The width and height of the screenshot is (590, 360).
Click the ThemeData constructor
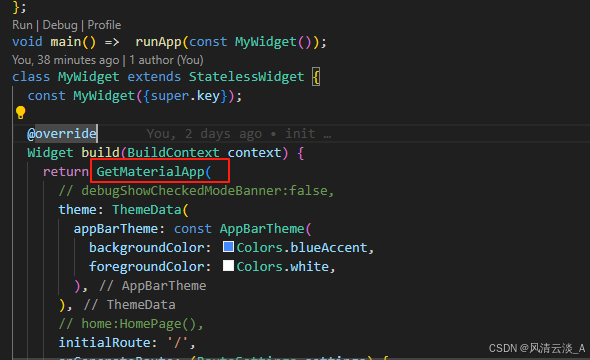[147, 210]
